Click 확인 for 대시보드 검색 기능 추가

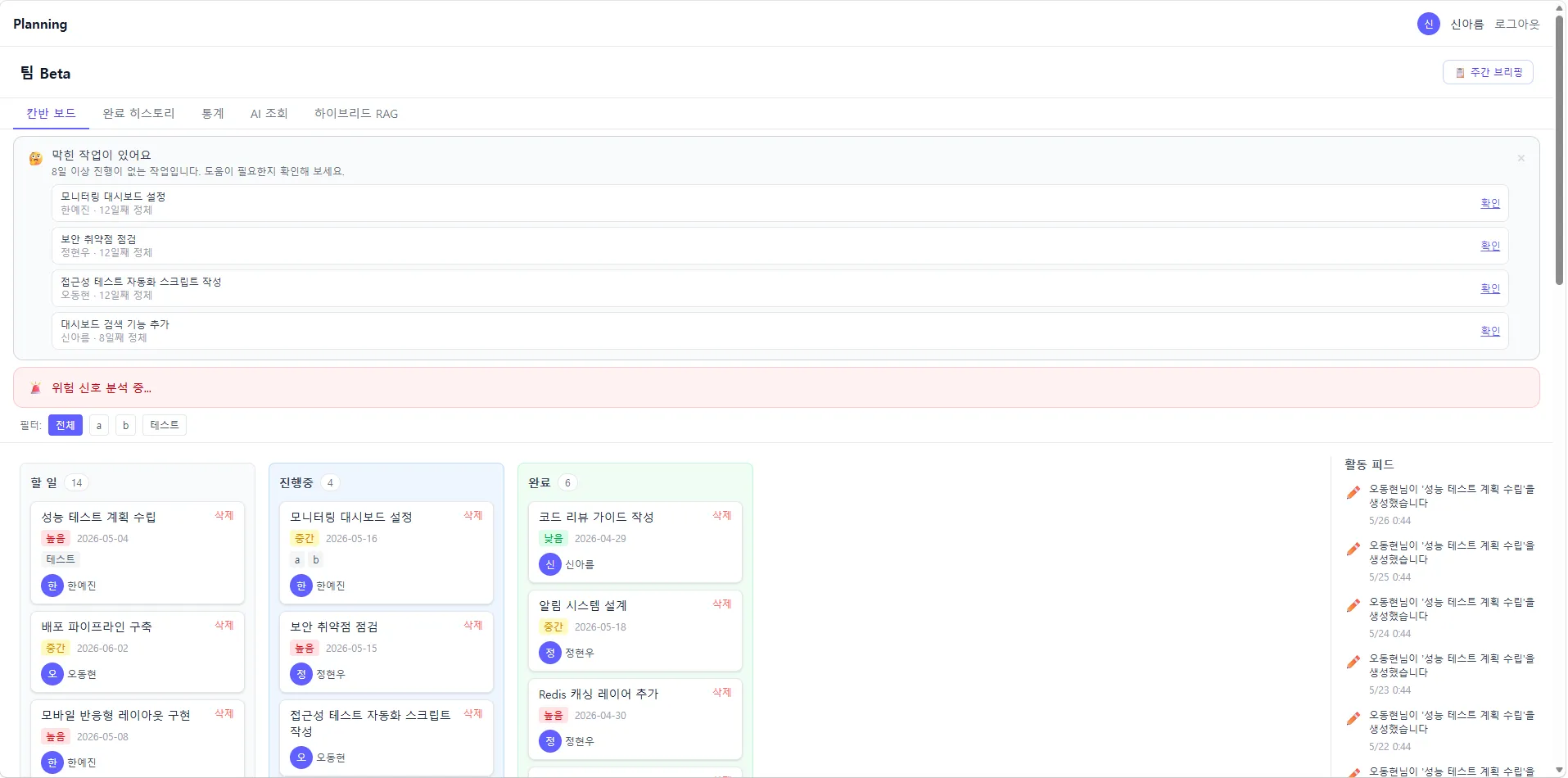click(1490, 331)
